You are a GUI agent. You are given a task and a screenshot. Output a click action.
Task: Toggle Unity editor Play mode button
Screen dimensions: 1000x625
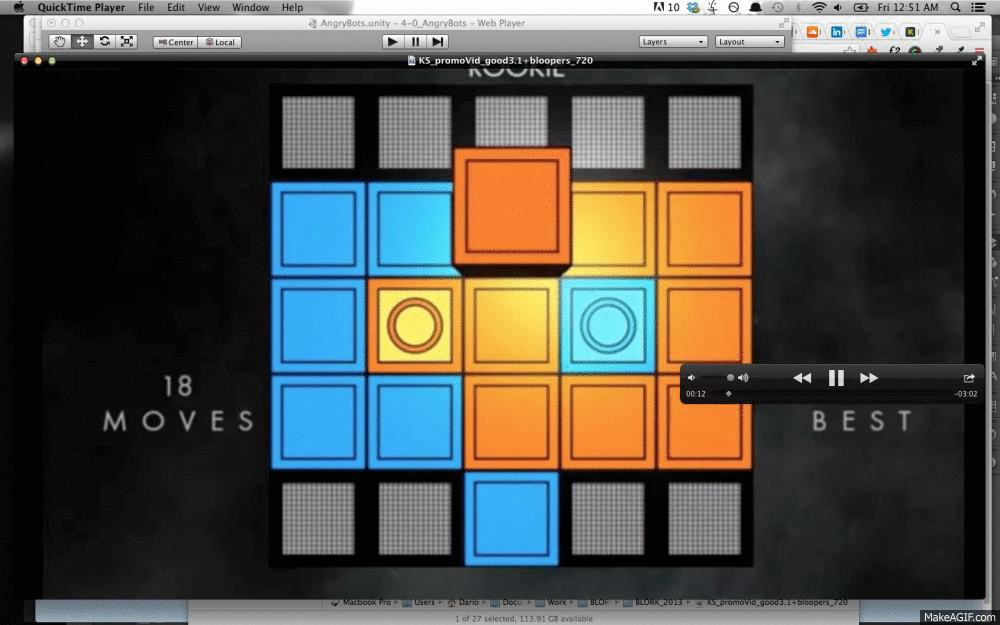(x=393, y=42)
